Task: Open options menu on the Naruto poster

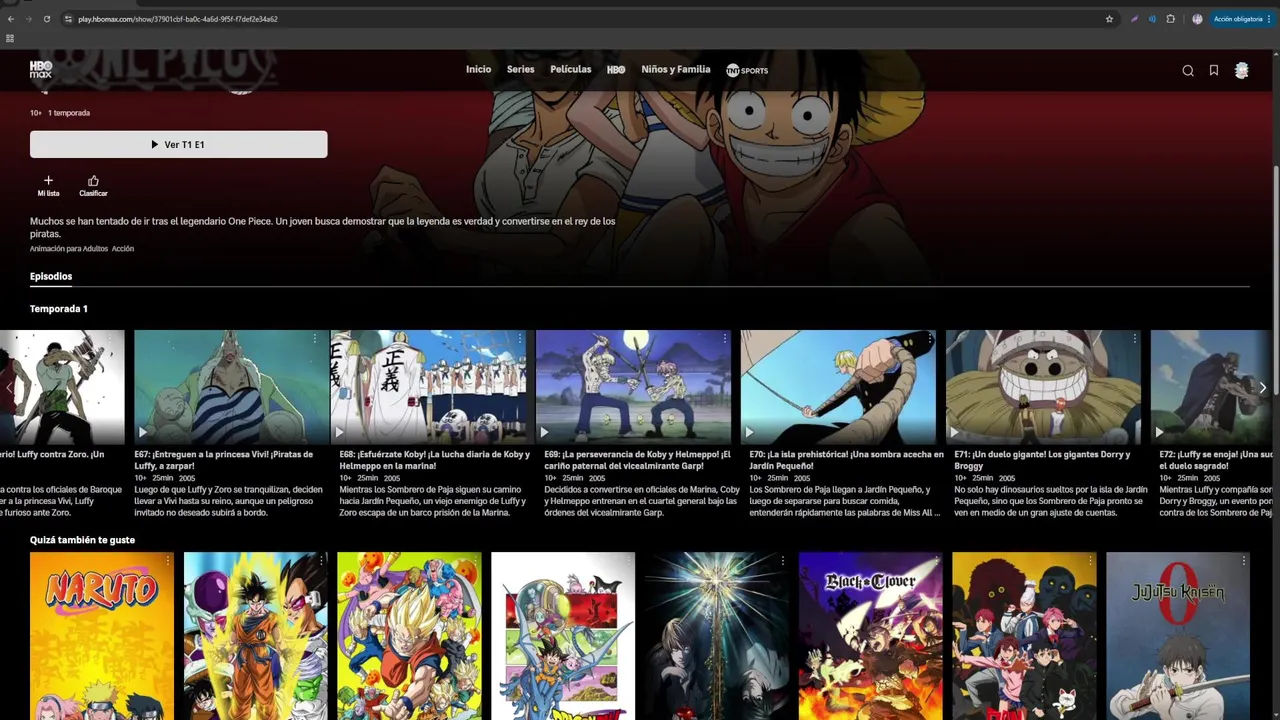Action: coord(167,561)
